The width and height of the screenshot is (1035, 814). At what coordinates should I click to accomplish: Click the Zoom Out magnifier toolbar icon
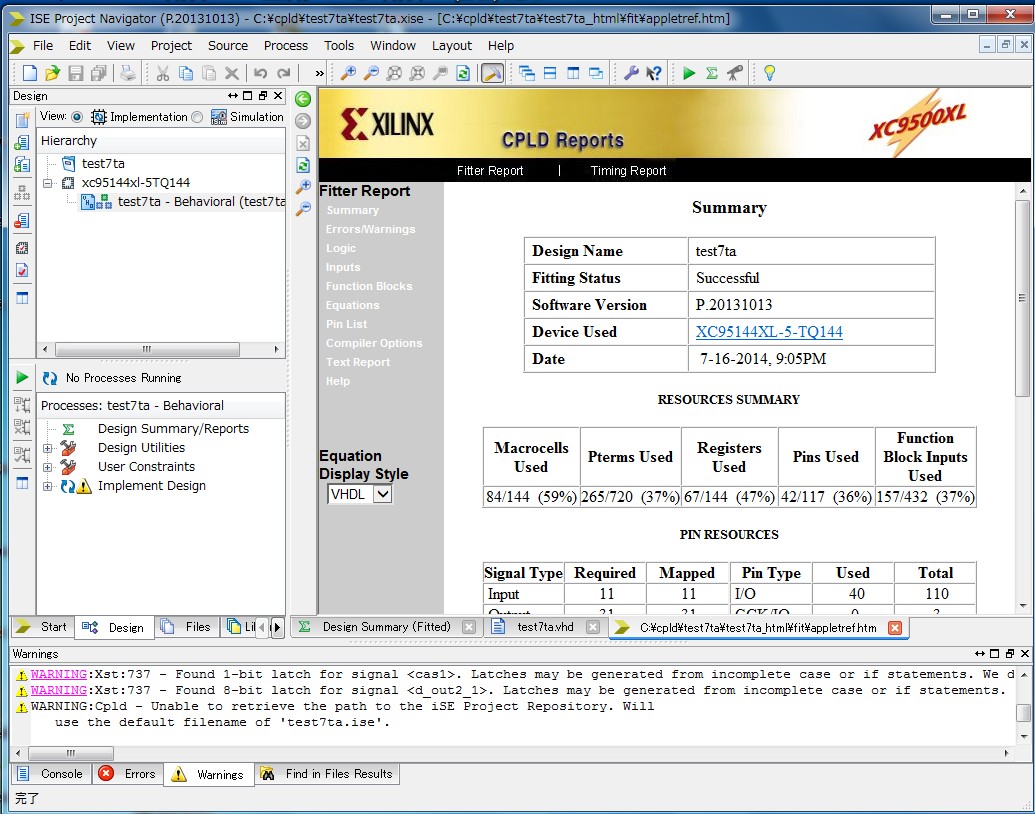tap(372, 73)
